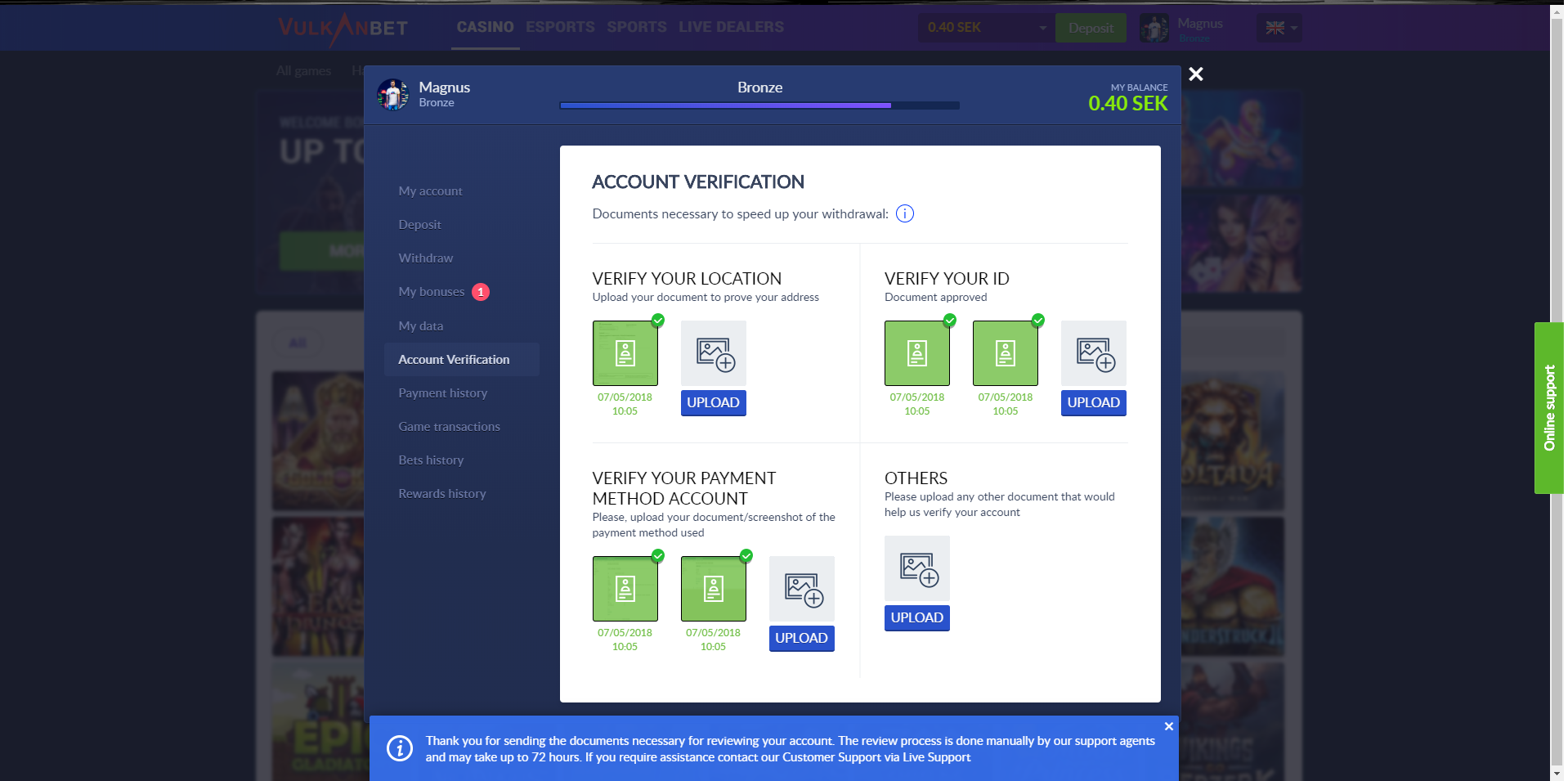The height and width of the screenshot is (781, 1568).
Task: Click the info icon in notification banner
Action: [400, 748]
